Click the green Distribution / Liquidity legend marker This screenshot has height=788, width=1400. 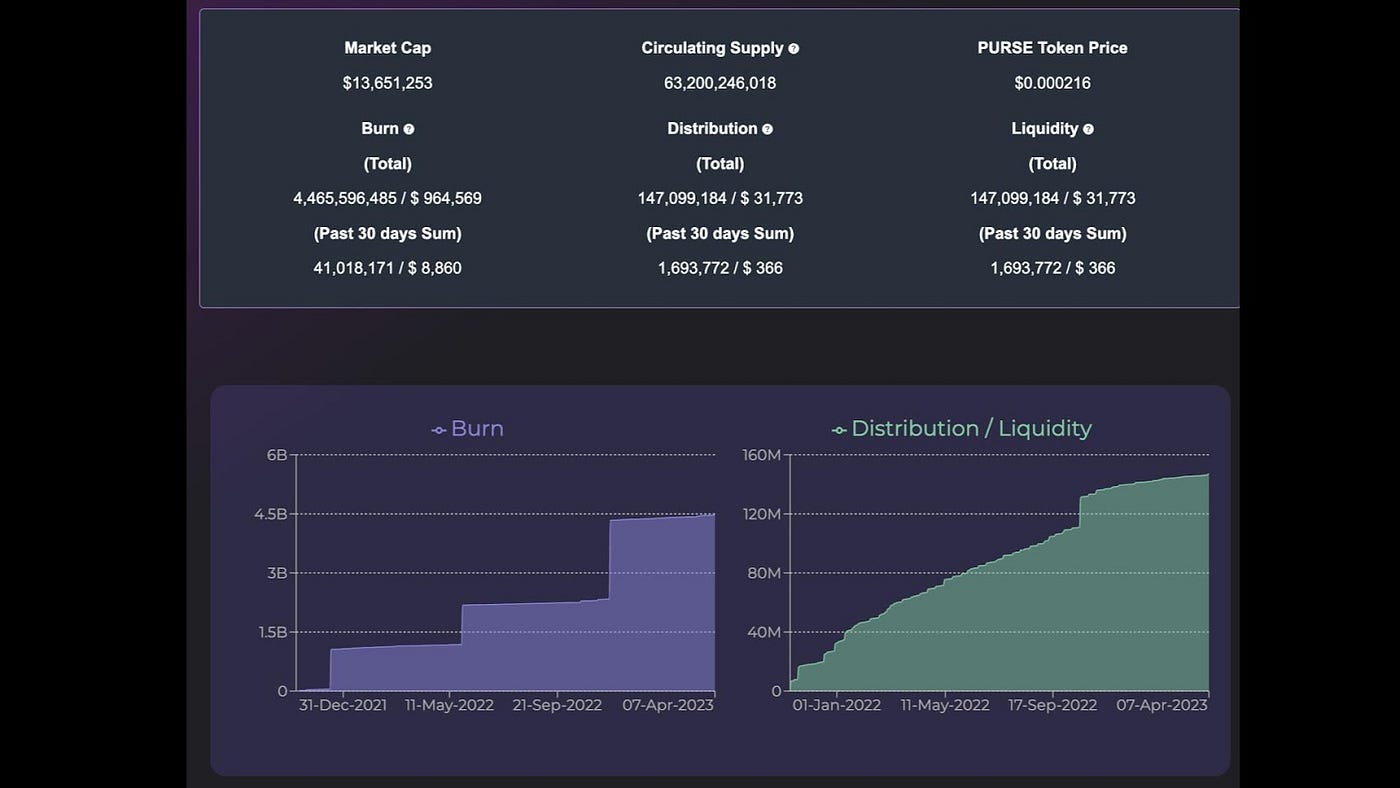(x=838, y=430)
